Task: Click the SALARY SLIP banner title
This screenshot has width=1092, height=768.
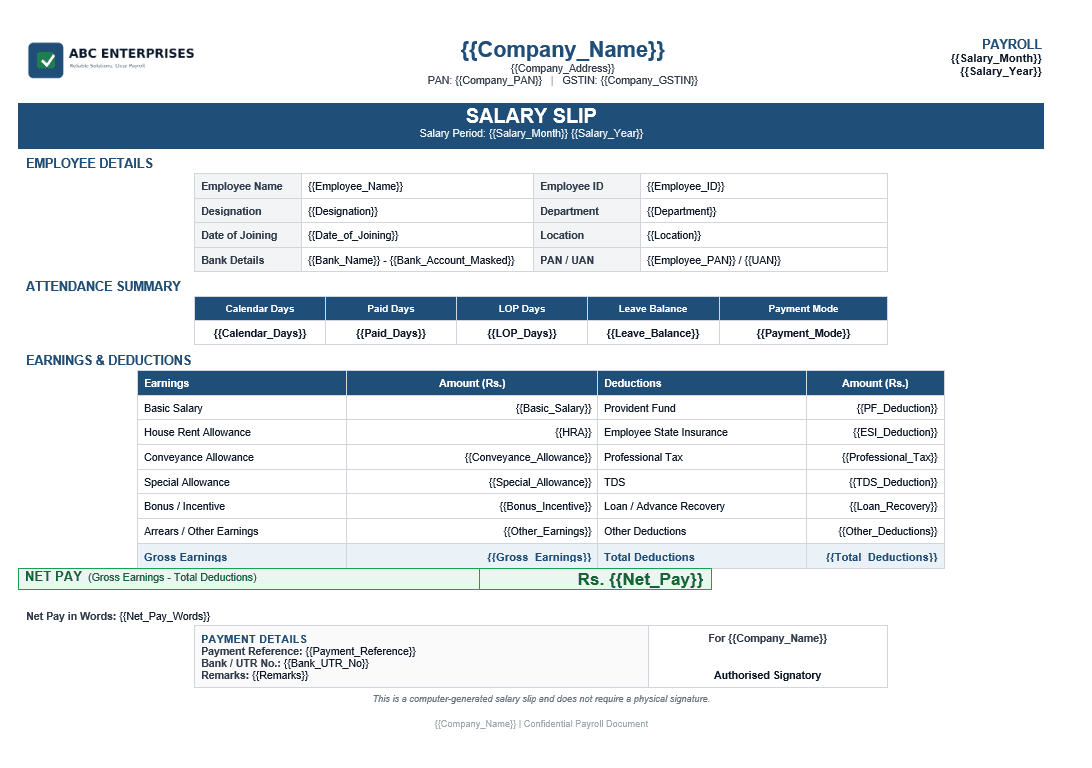Action: tap(531, 116)
